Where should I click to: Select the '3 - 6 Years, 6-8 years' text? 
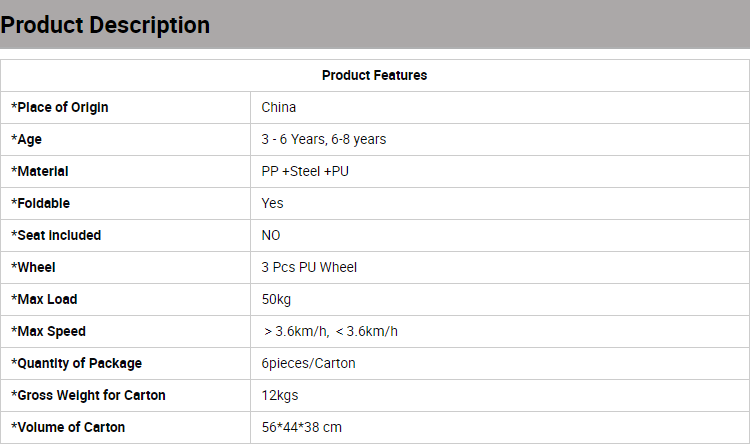point(324,139)
